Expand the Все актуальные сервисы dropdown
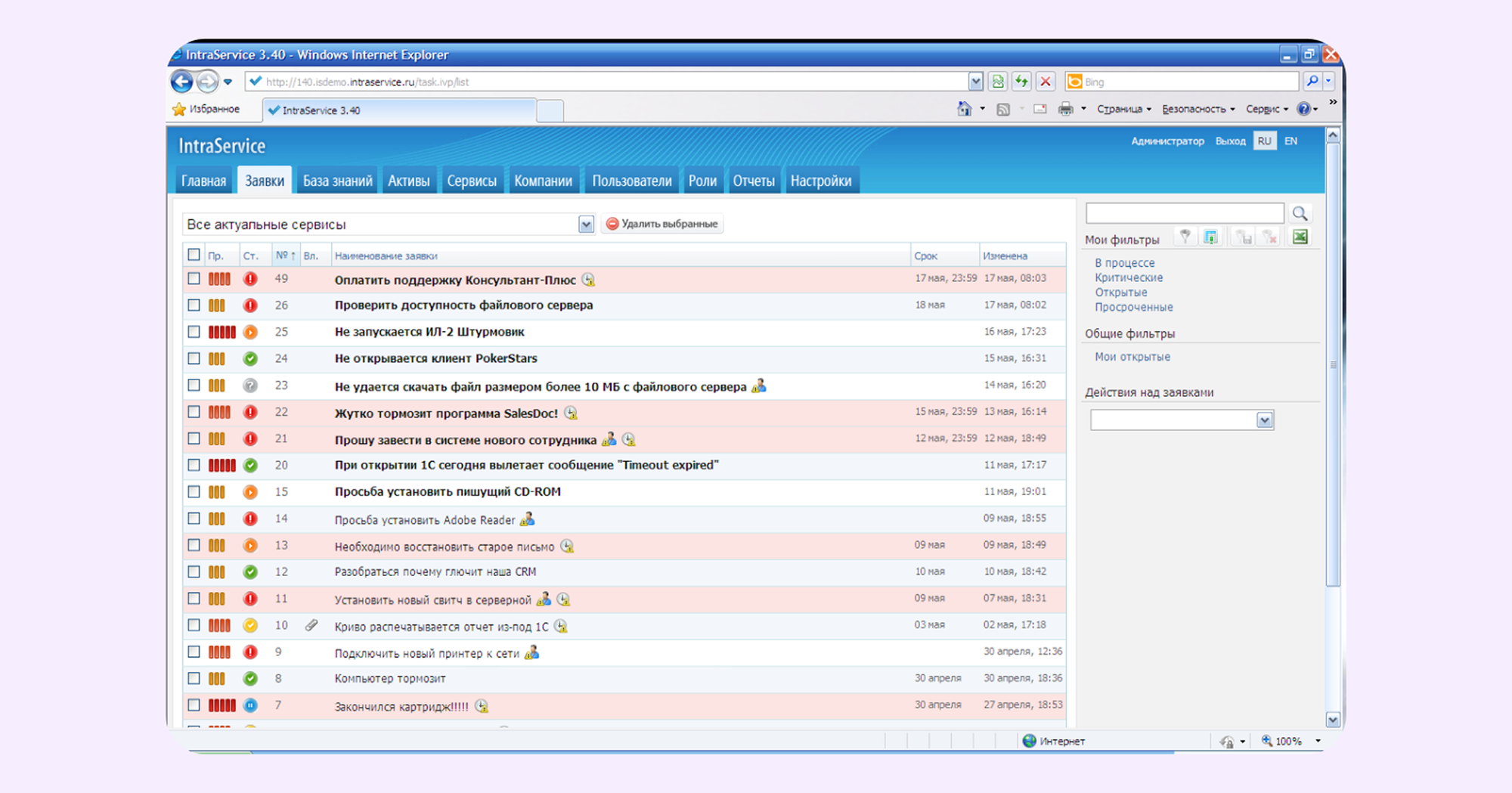1512x793 pixels. tap(586, 225)
